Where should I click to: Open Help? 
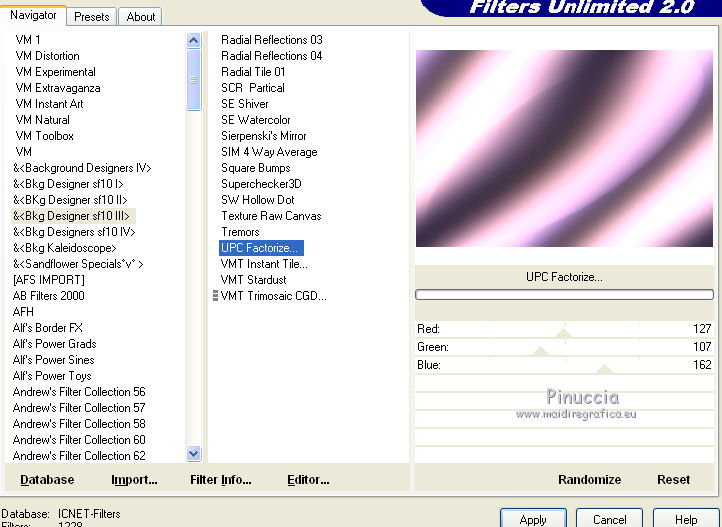(x=686, y=519)
